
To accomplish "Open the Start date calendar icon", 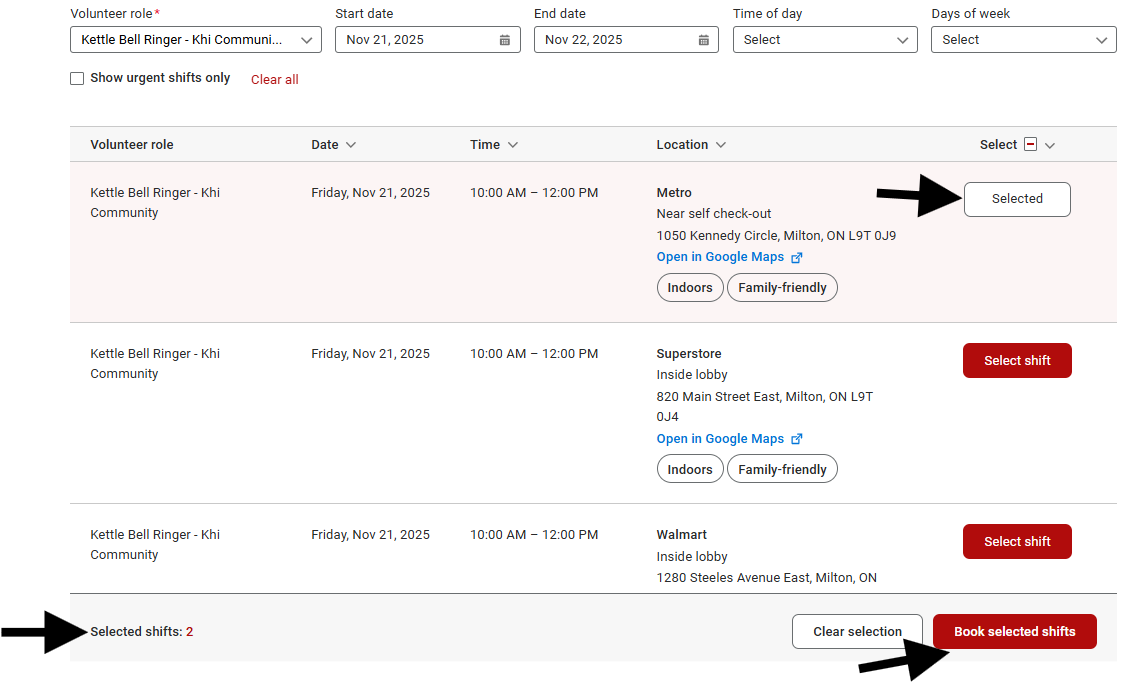I will coord(505,40).
